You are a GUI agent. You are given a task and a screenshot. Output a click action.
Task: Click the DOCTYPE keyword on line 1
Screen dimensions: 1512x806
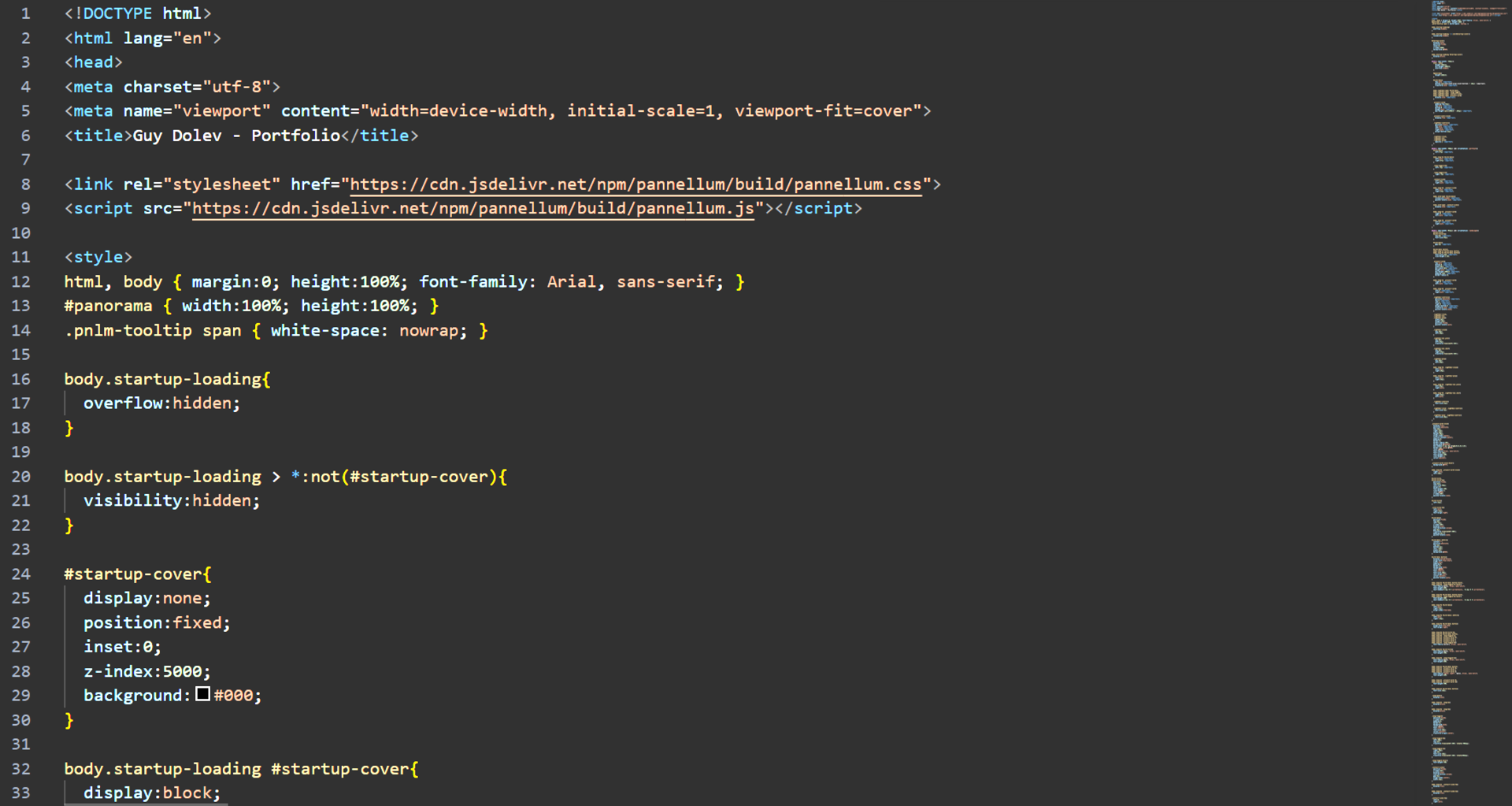pyautogui.click(x=117, y=13)
